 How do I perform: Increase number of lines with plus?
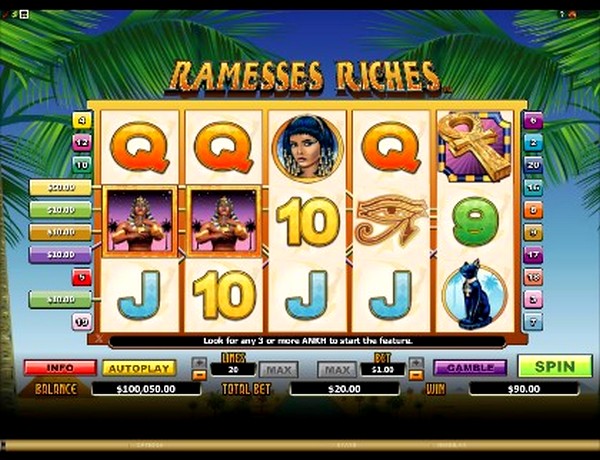(x=199, y=363)
